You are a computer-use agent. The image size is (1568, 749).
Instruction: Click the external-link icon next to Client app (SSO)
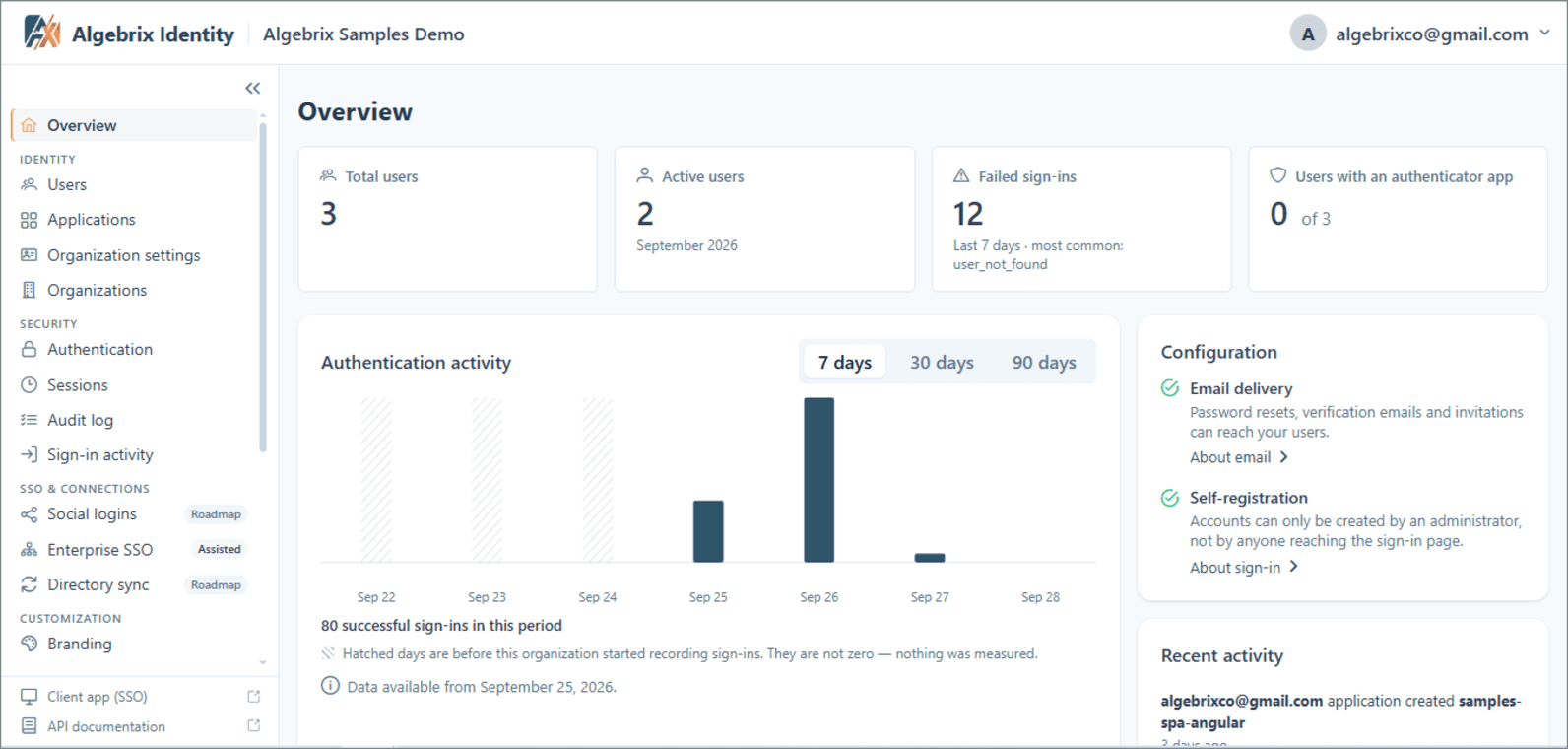(253, 697)
